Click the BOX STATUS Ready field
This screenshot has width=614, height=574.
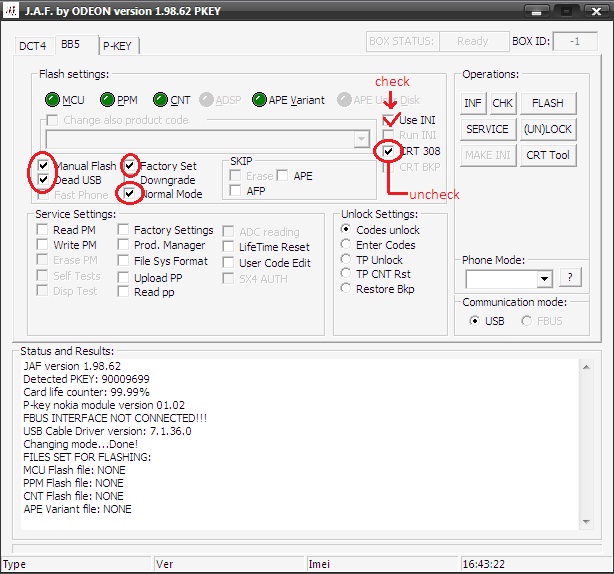[474, 42]
